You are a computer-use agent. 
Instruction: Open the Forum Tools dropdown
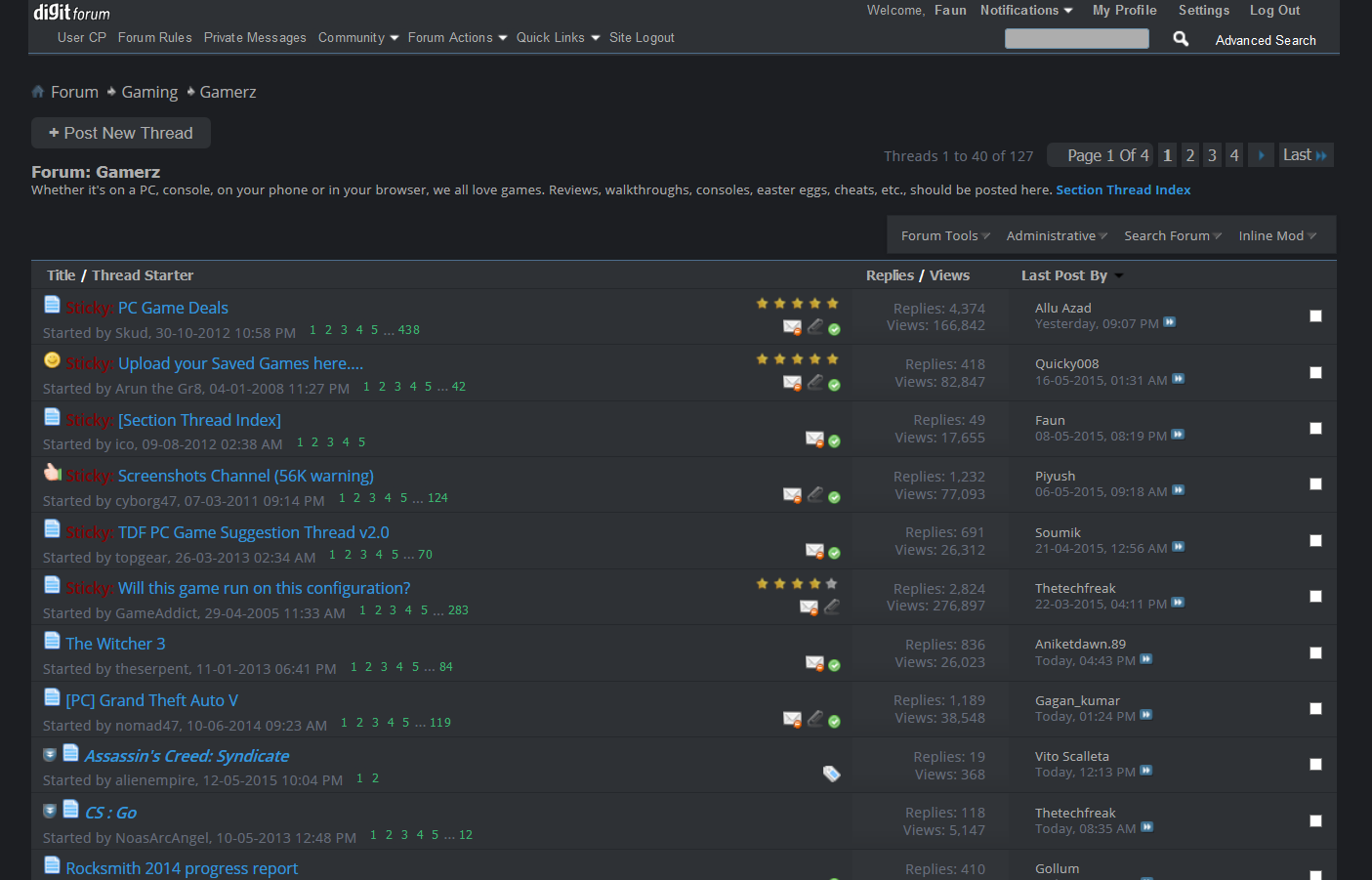(x=944, y=236)
